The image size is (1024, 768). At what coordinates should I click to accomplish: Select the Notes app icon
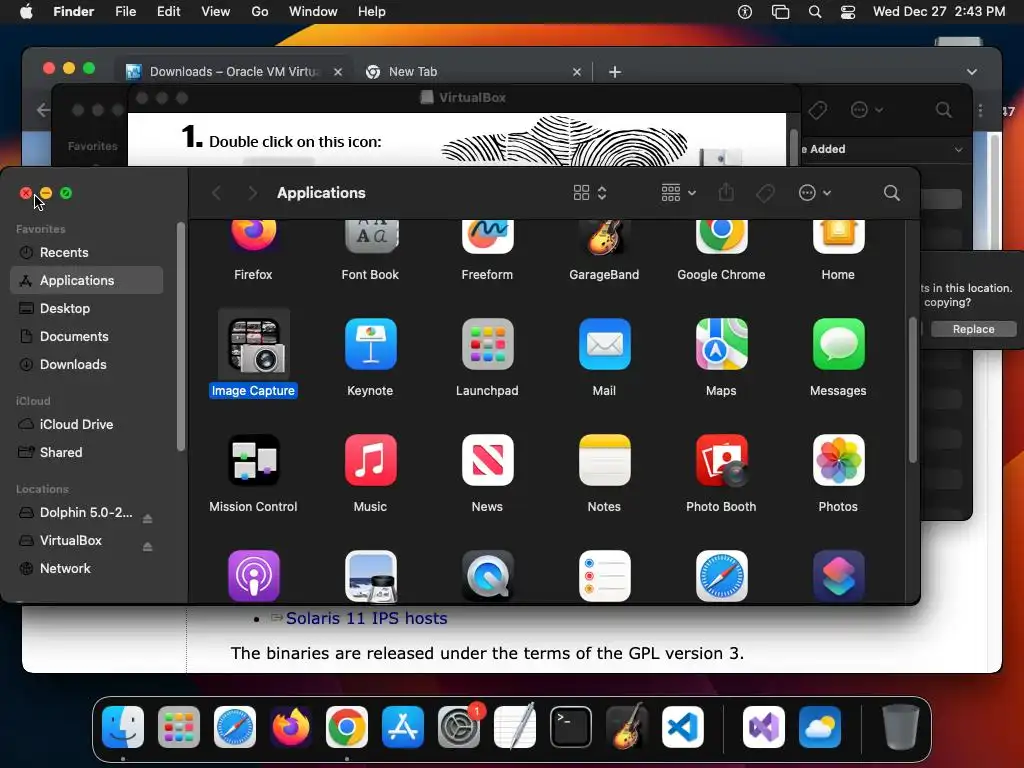click(x=604, y=460)
